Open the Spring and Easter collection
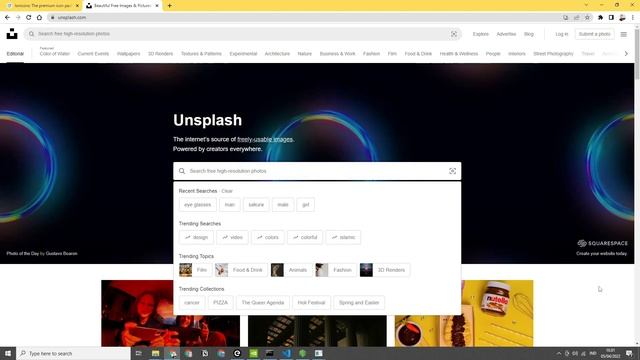 pyautogui.click(x=359, y=302)
